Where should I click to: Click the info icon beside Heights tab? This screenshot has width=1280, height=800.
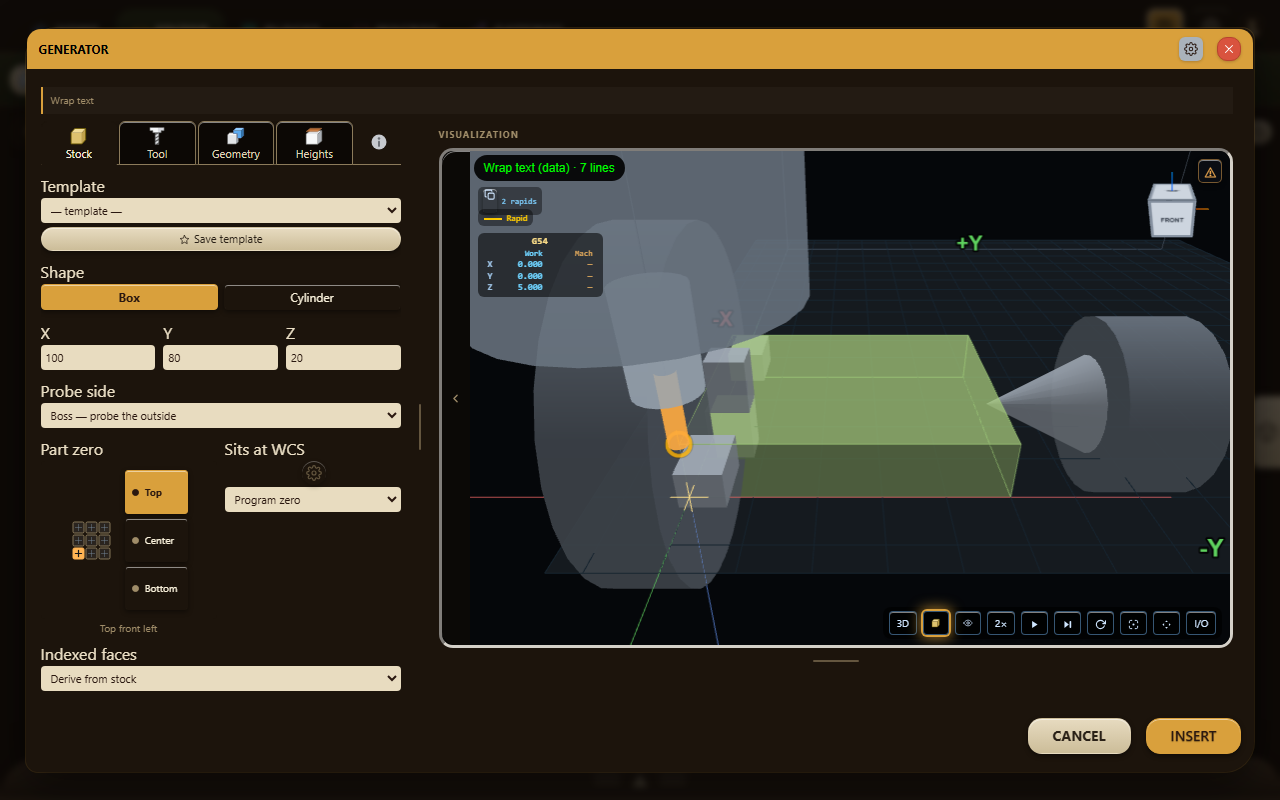click(379, 142)
